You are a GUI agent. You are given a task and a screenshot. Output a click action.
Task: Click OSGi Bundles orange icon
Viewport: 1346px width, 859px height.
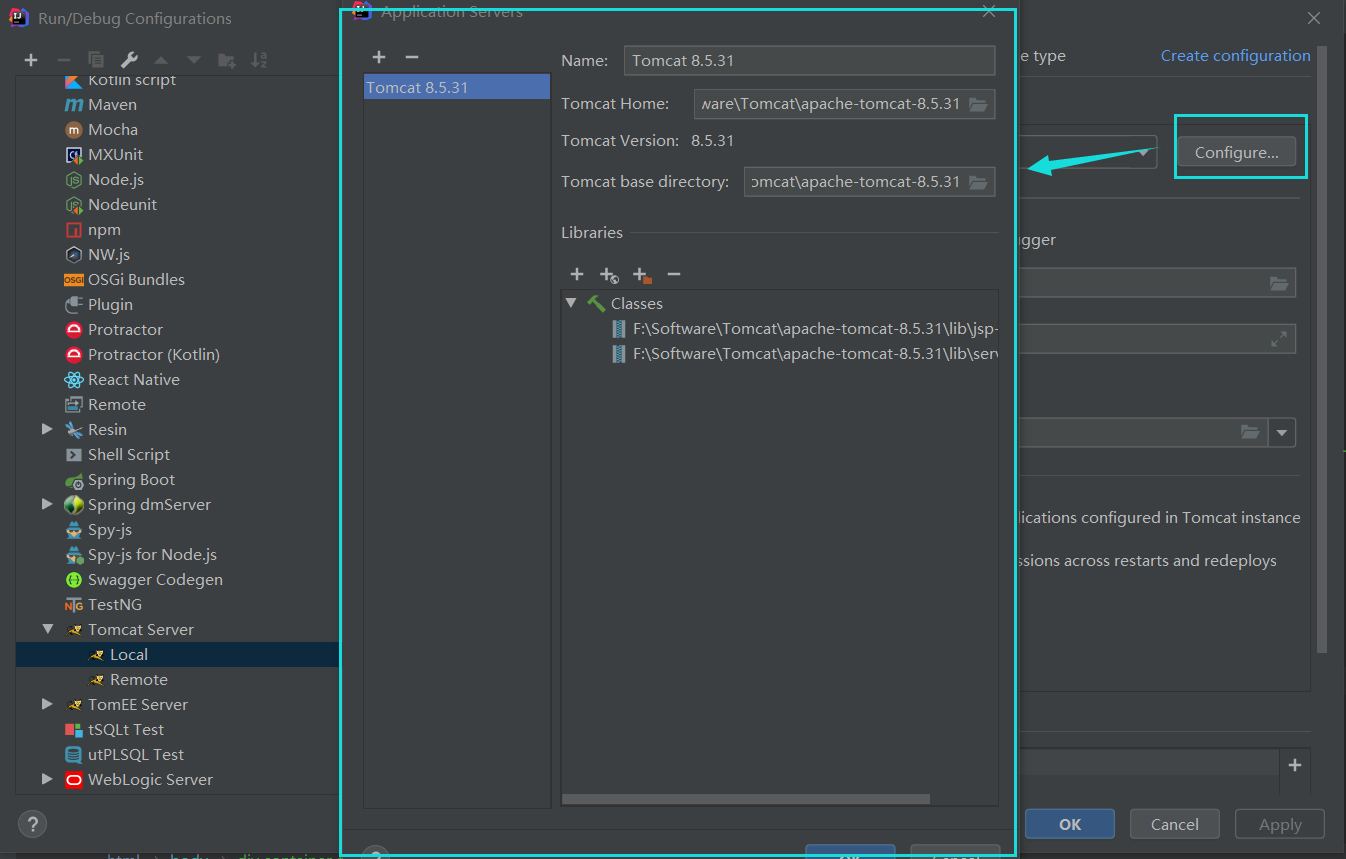click(x=73, y=279)
